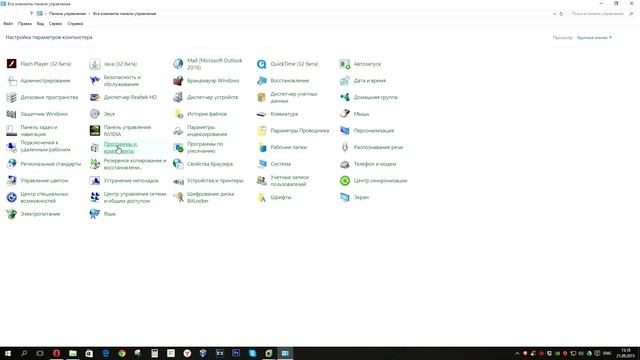The image size is (640, 360).
Task: Open the Экран display icon
Action: pyautogui.click(x=344, y=197)
